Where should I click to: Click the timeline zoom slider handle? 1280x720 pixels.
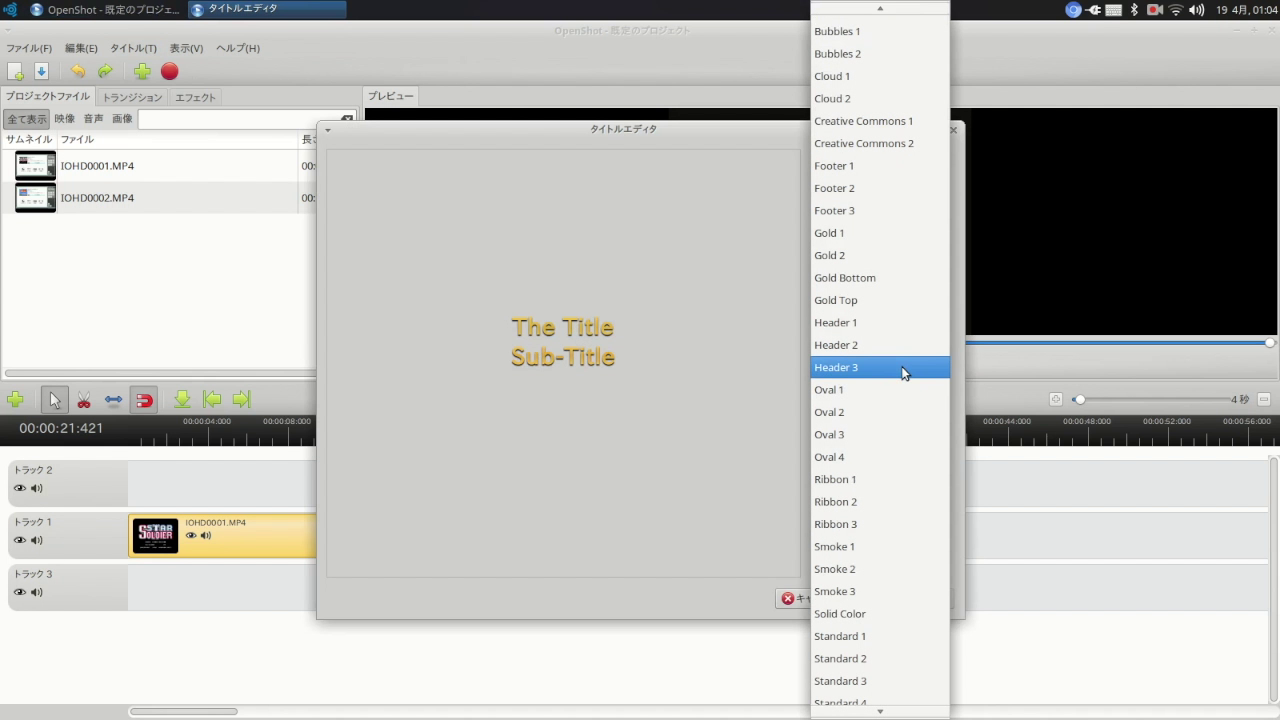(x=1079, y=399)
